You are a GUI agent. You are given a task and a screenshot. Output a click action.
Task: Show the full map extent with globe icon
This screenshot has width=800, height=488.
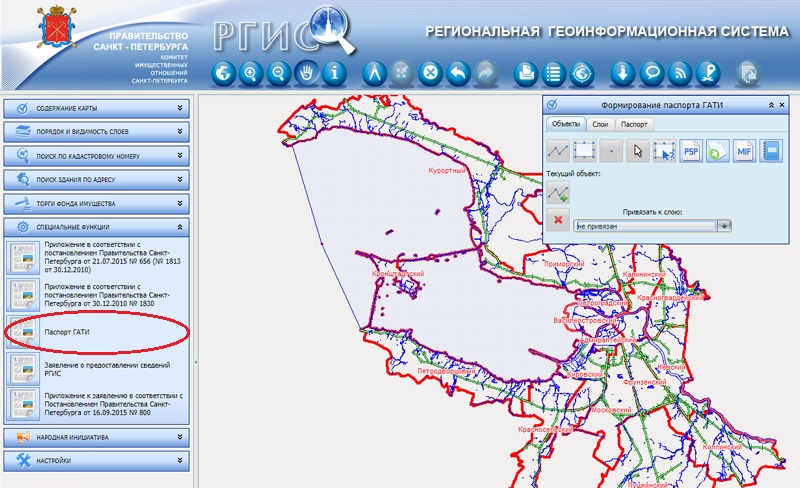[x=223, y=74]
